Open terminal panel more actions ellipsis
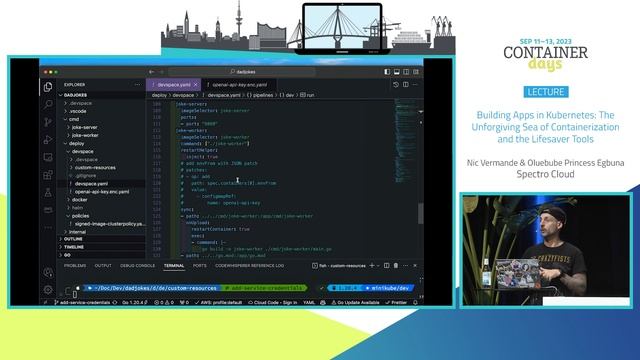640x360 pixels. [x=405, y=266]
